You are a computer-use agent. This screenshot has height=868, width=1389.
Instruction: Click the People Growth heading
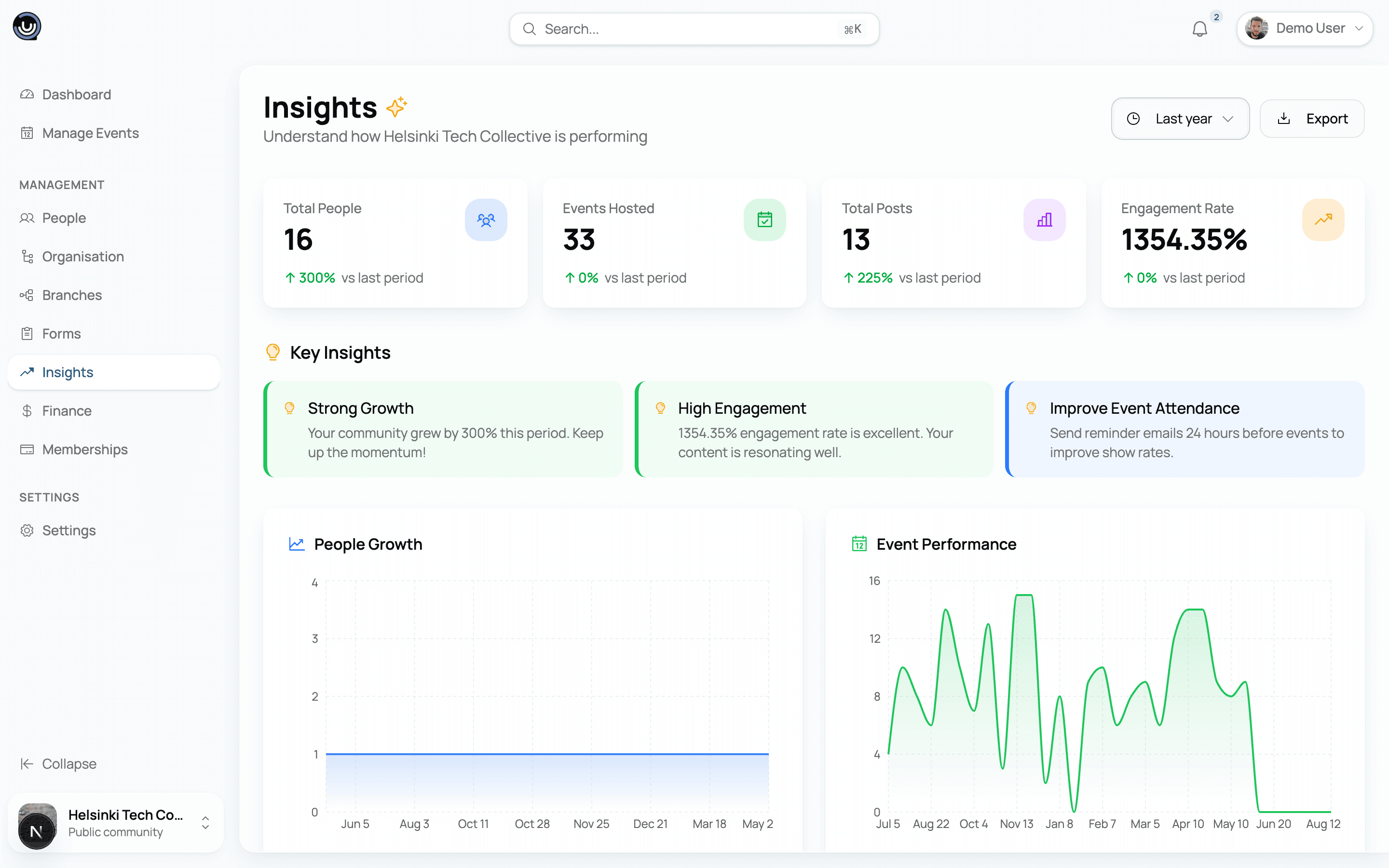[368, 543]
